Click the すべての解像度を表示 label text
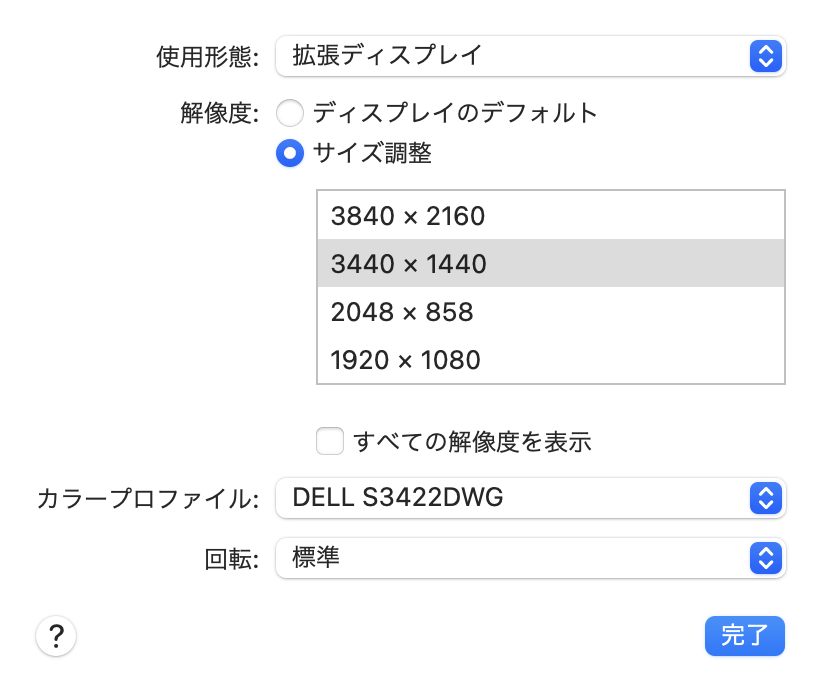The height and width of the screenshot is (690, 814). point(473,441)
